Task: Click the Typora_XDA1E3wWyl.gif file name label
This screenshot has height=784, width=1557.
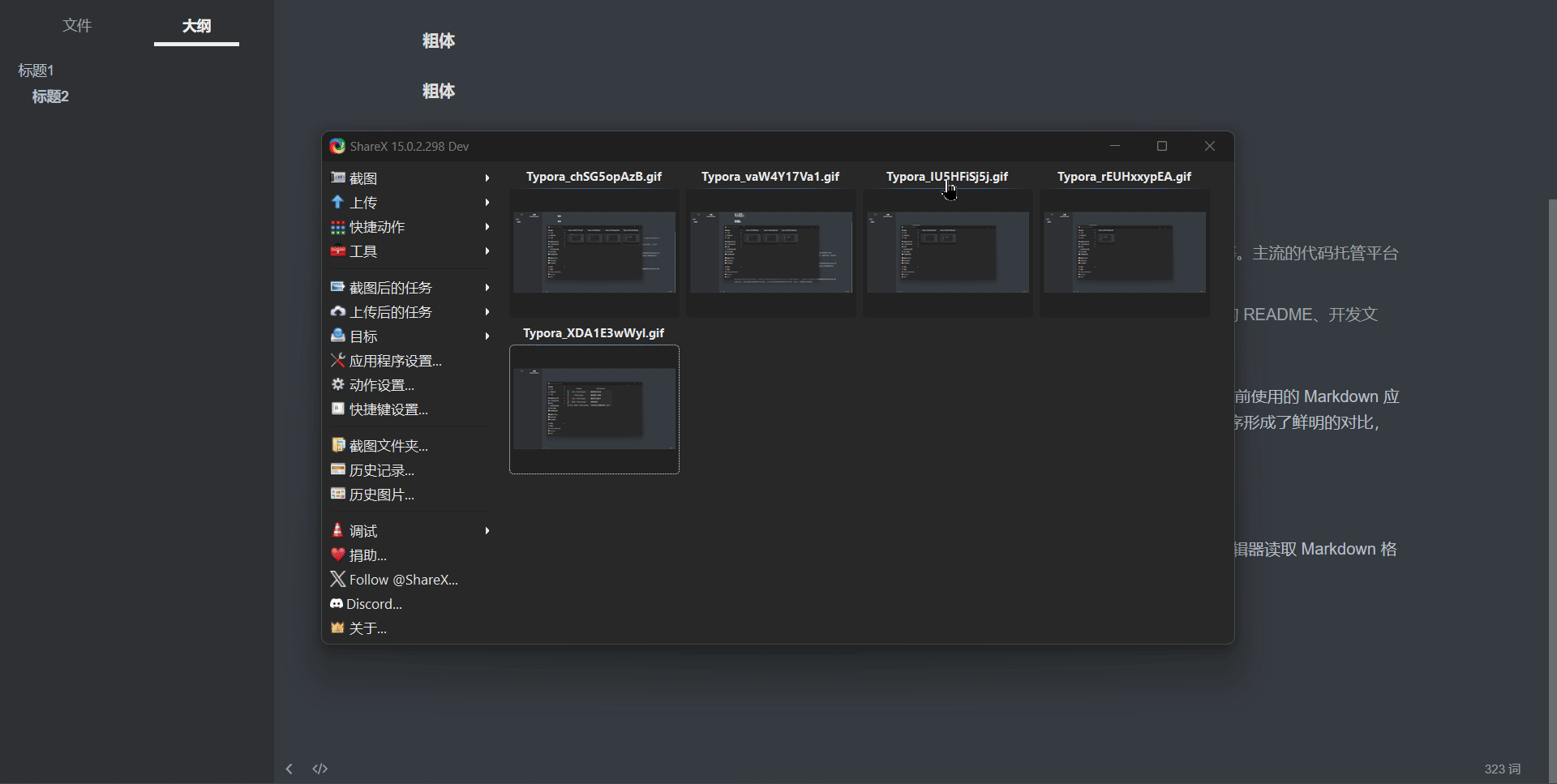Action: (x=594, y=333)
